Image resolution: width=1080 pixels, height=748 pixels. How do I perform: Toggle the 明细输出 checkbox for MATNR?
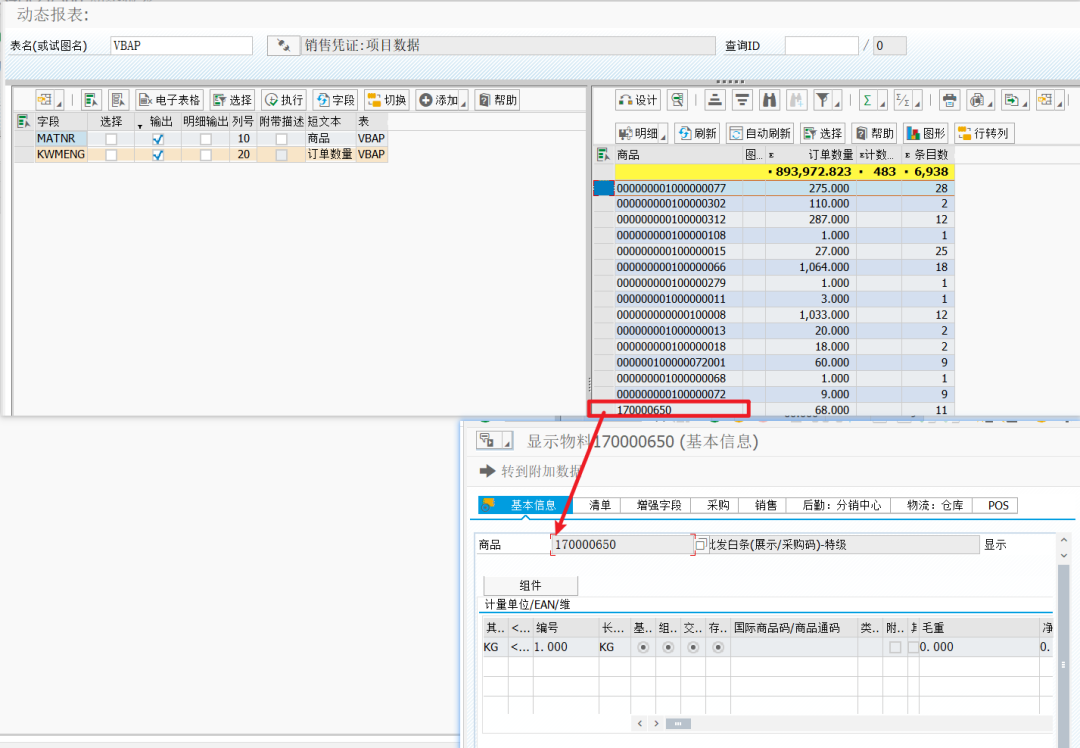coord(205,138)
